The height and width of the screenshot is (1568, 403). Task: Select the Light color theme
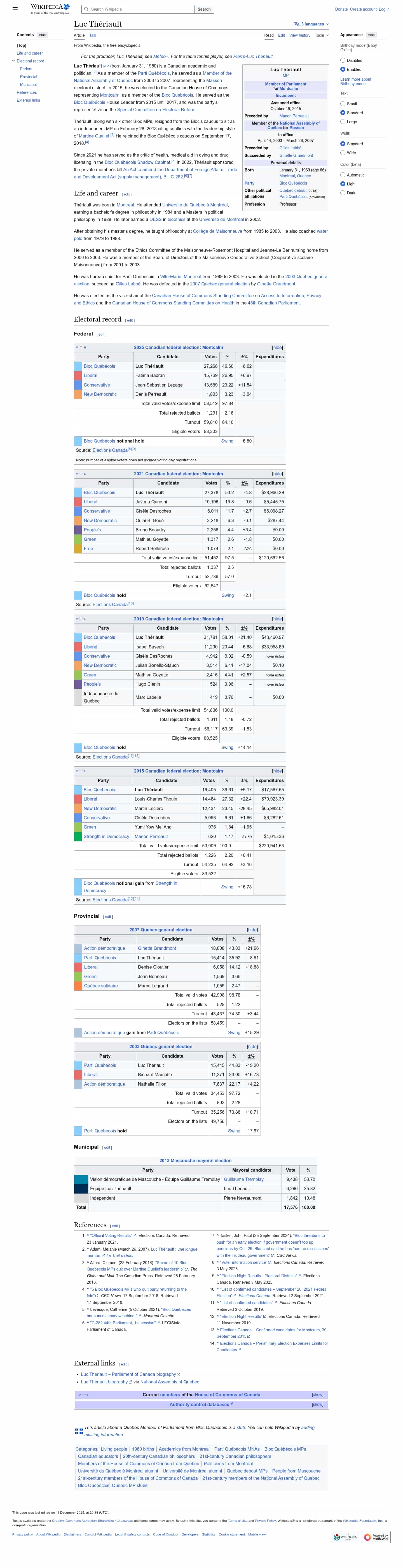[343, 184]
